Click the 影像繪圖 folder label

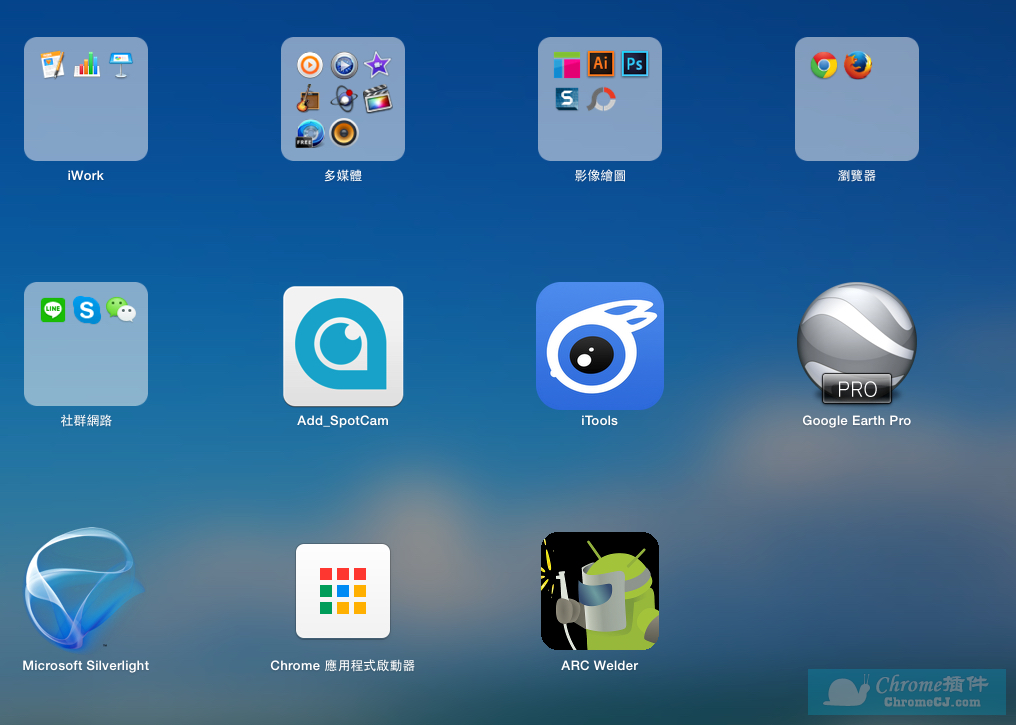click(600, 176)
